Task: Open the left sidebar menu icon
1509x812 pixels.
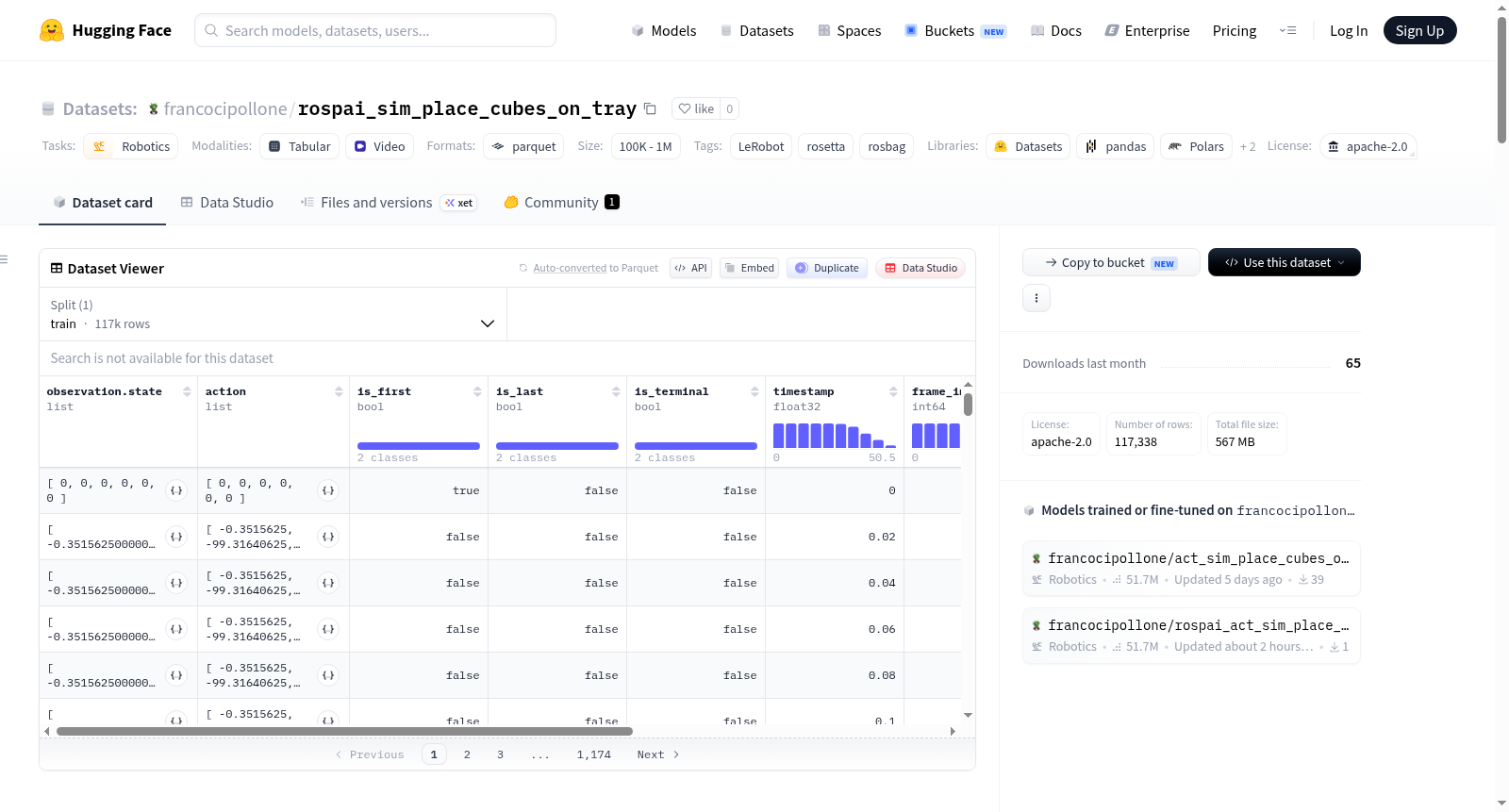Action: tap(5, 259)
